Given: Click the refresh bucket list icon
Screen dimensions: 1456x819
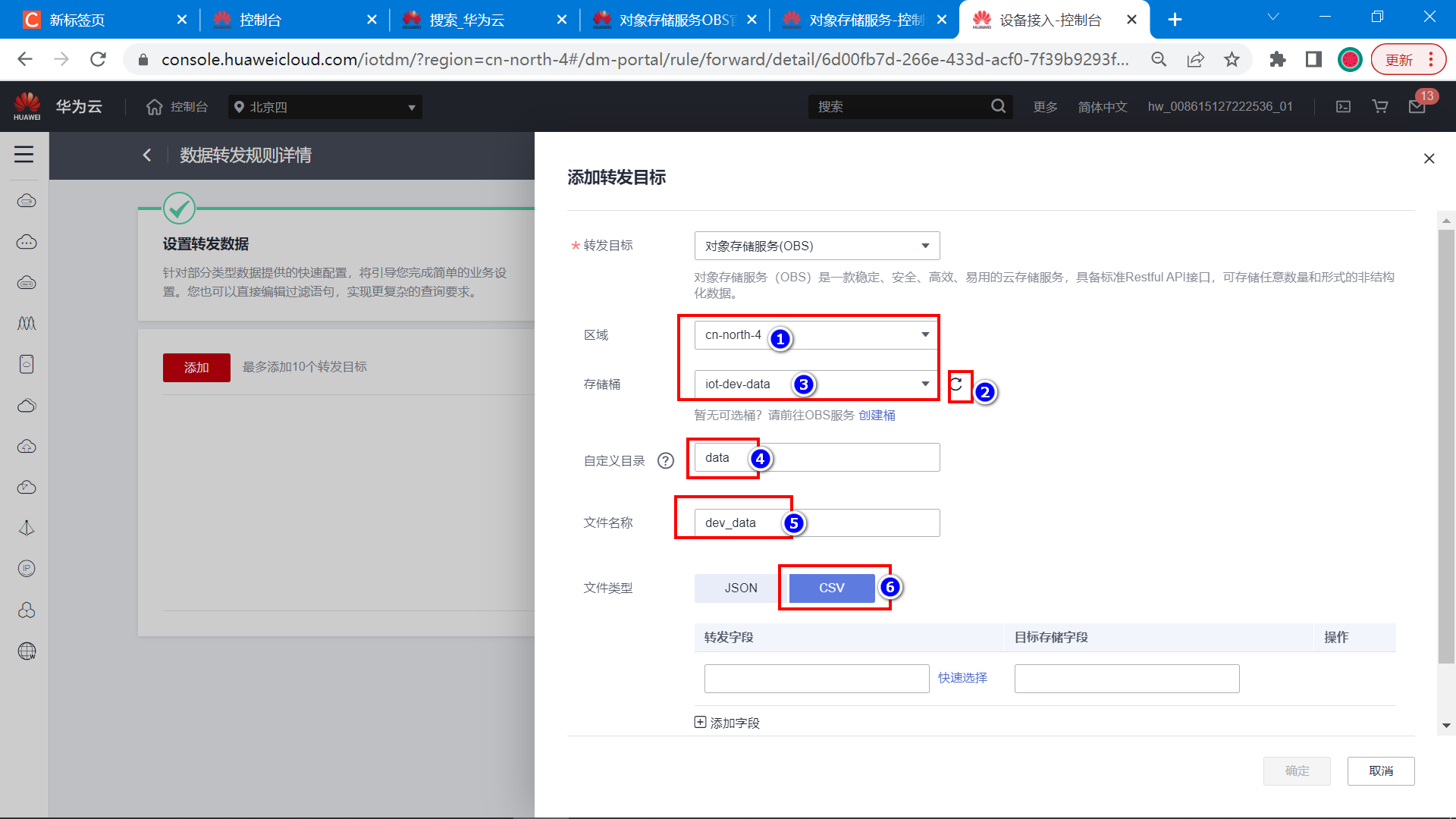Looking at the screenshot, I should (x=956, y=384).
